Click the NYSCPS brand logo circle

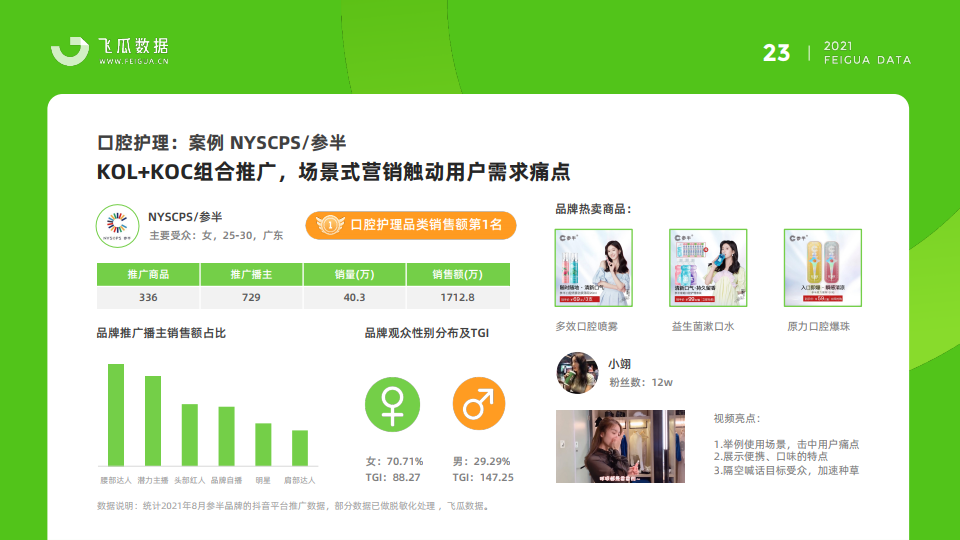point(118,226)
